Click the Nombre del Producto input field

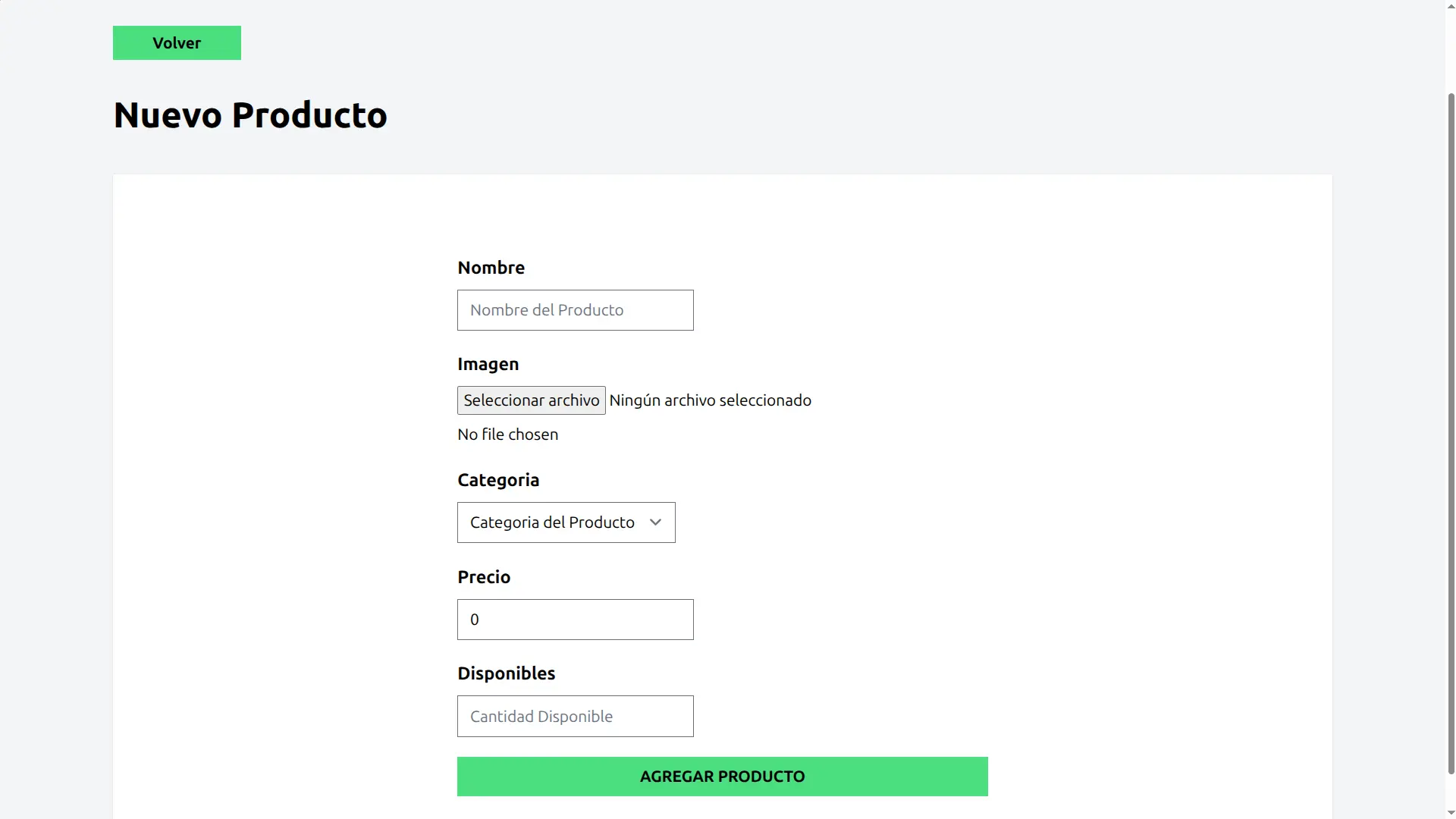[575, 310]
